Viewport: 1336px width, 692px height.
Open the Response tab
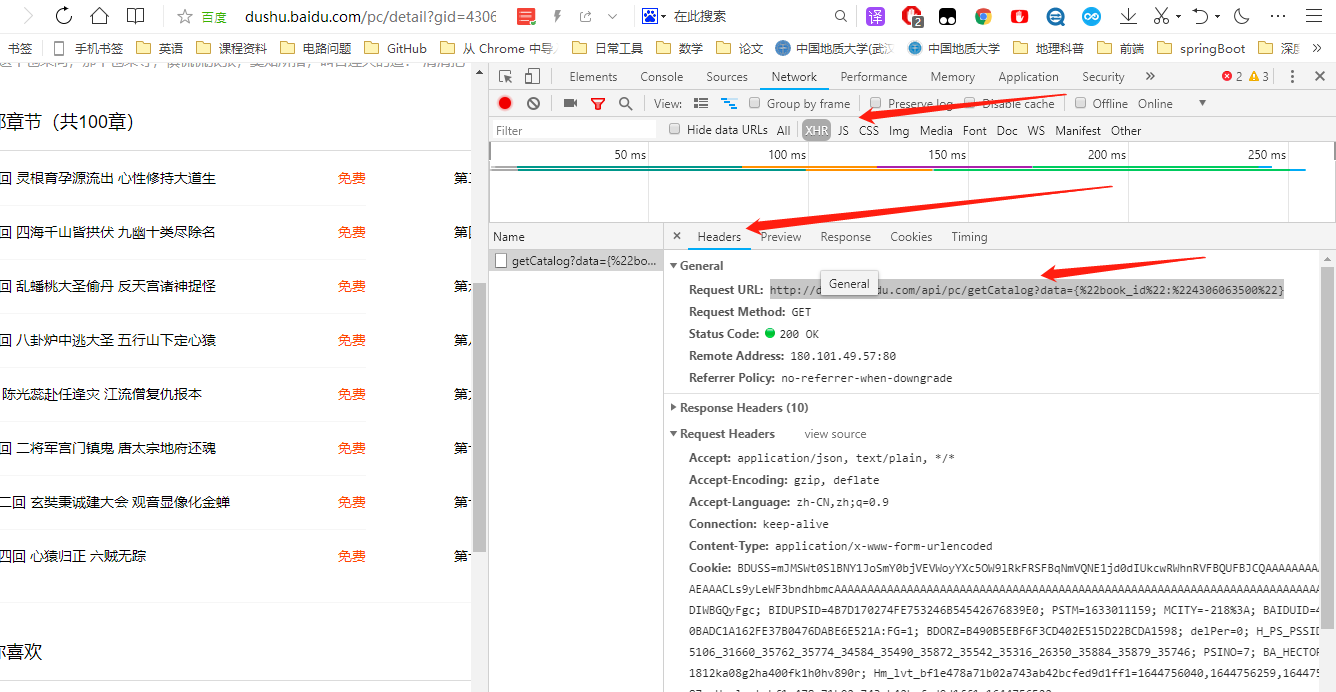pos(846,237)
